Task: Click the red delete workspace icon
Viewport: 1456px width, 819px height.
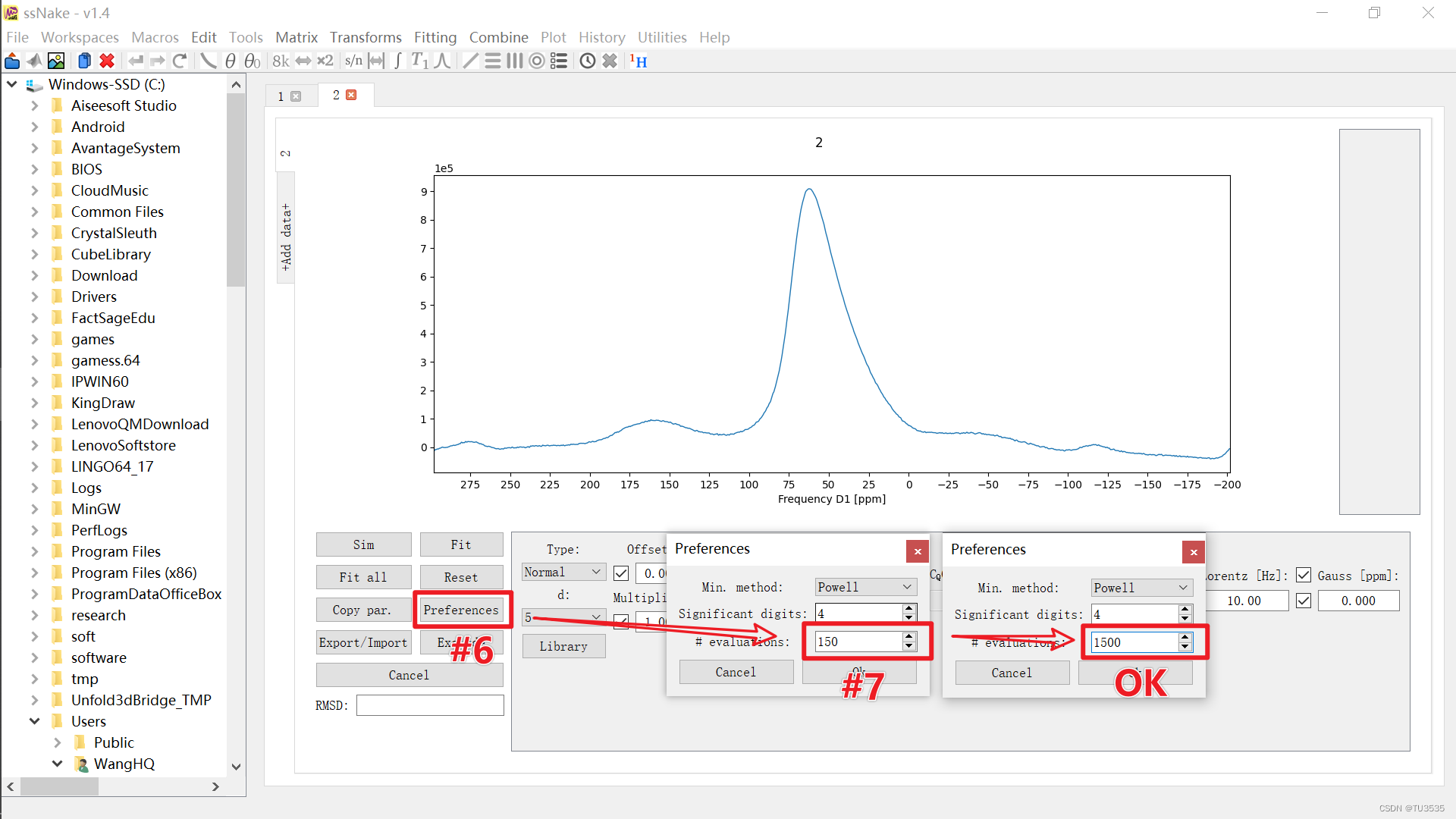Action: coord(107,61)
